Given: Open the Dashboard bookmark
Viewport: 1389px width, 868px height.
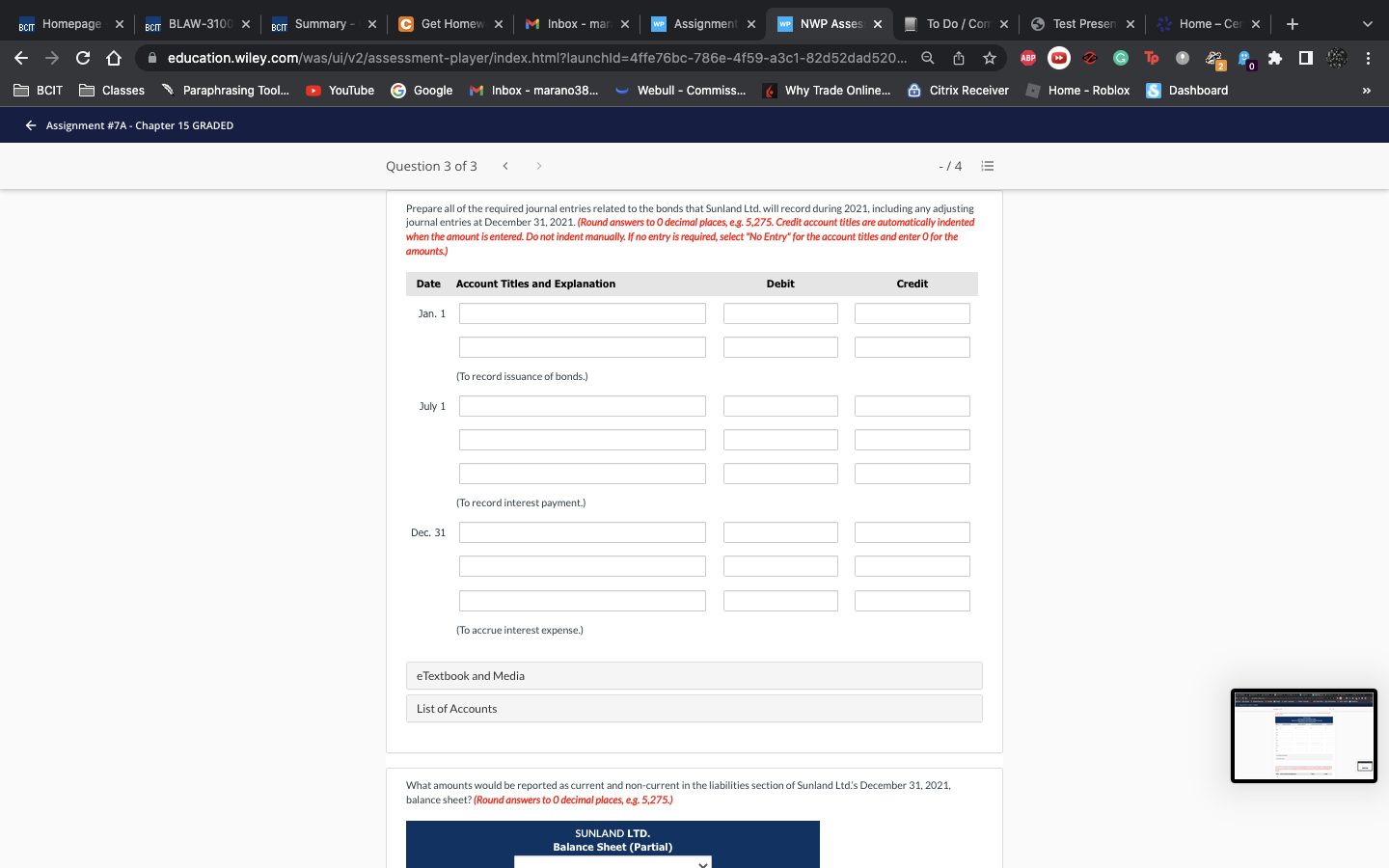Looking at the screenshot, I should 1186,91.
